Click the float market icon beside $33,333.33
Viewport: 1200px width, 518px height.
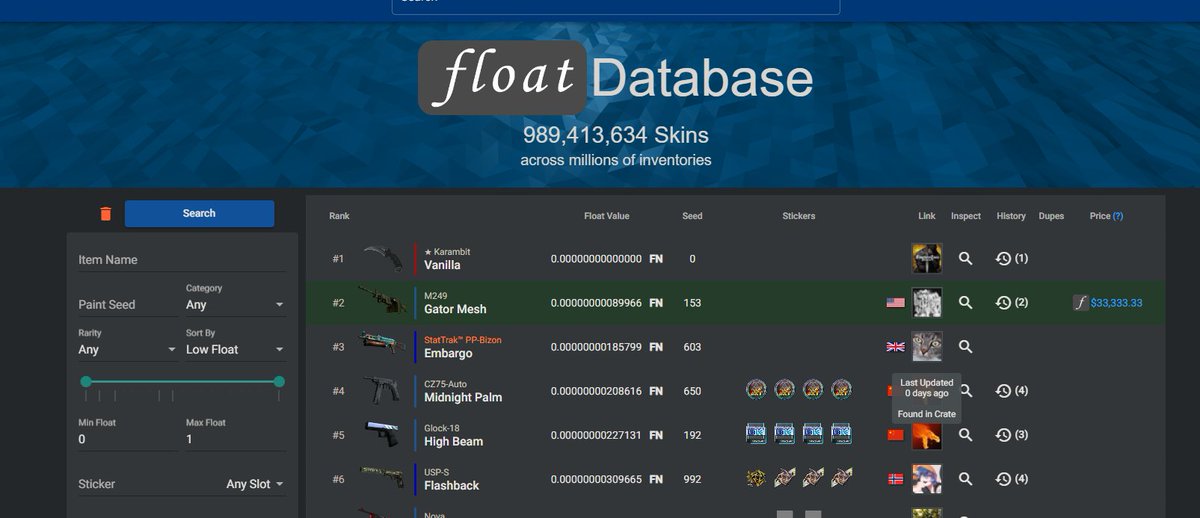[1080, 302]
